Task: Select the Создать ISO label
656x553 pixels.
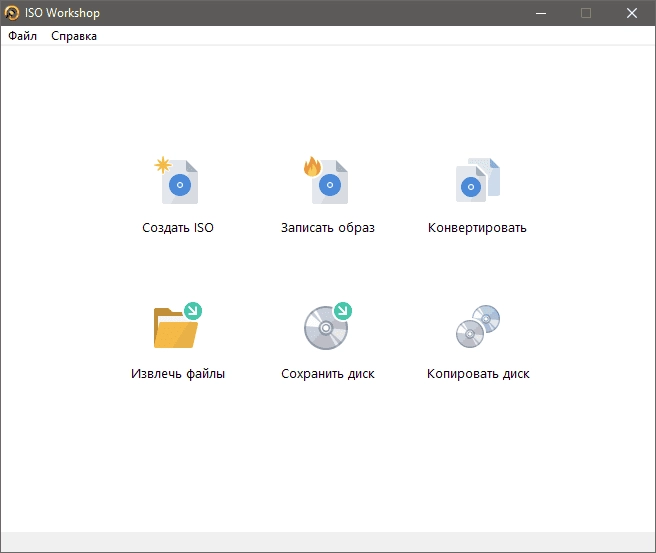Action: tap(178, 228)
